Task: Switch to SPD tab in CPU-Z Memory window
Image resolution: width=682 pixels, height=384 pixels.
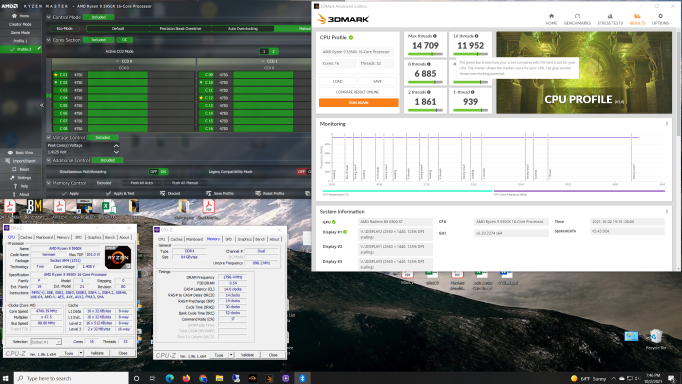Action: click(x=228, y=239)
